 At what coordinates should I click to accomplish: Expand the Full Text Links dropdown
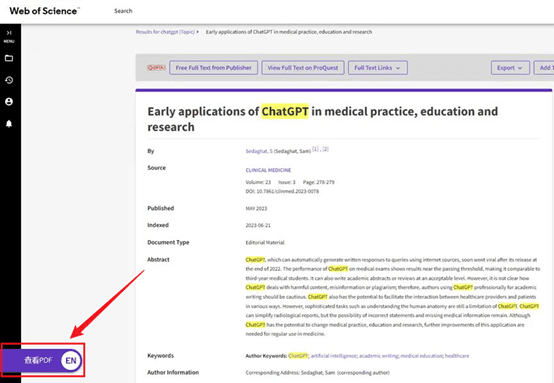point(378,68)
